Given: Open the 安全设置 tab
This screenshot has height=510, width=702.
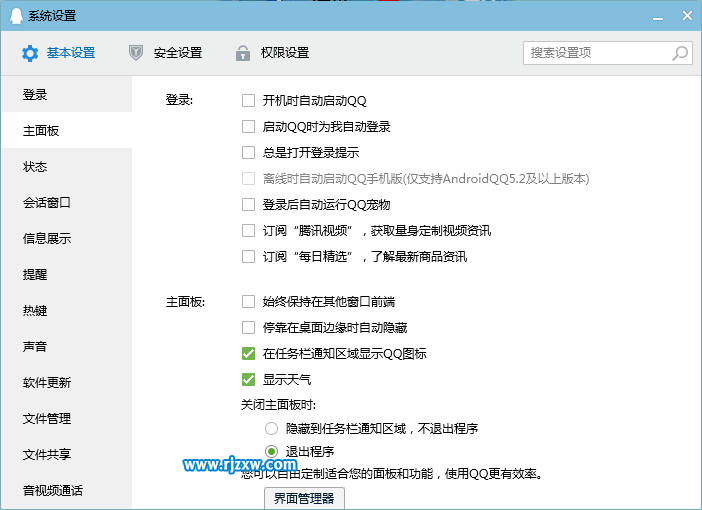Looking at the screenshot, I should tap(165, 53).
